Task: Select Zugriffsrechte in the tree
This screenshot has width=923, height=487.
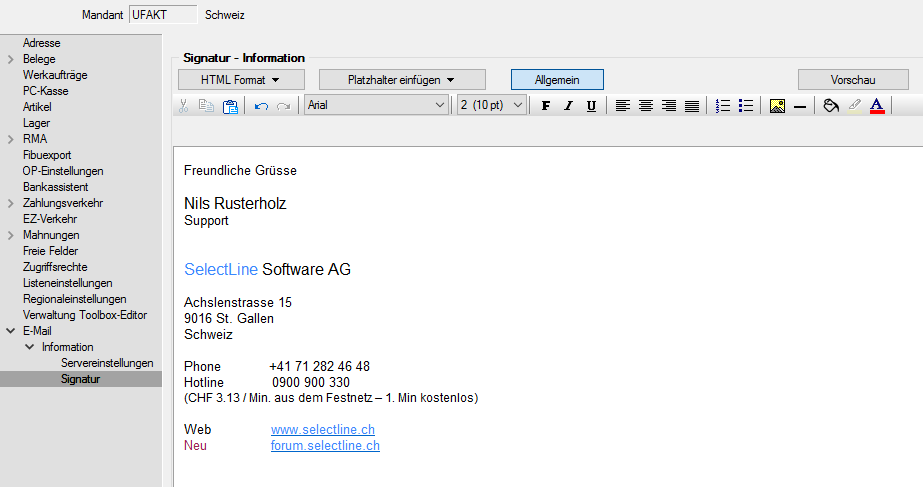Action: click(x=55, y=267)
